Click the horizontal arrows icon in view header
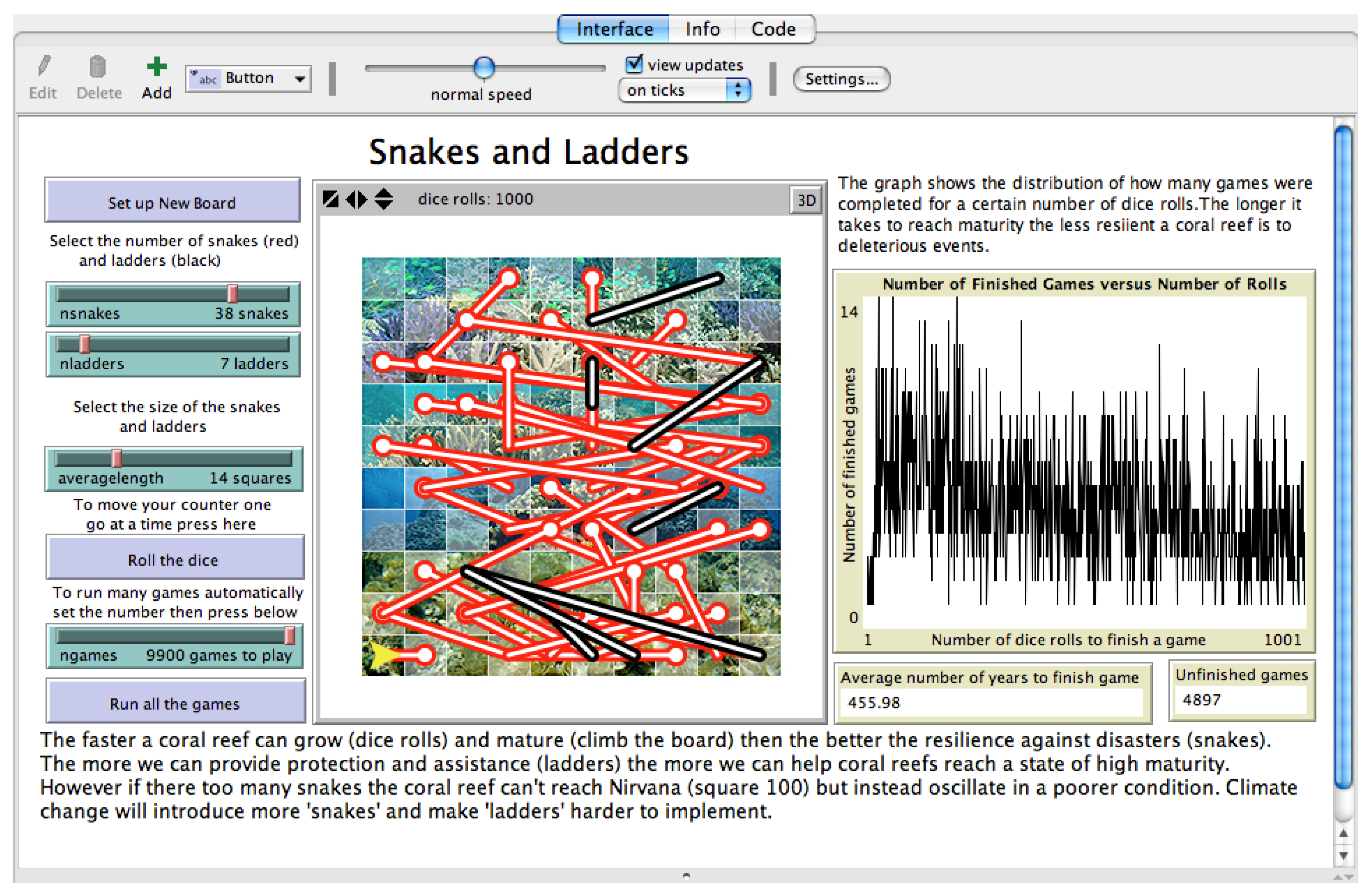This screenshot has height=896, width=1370. click(x=356, y=199)
